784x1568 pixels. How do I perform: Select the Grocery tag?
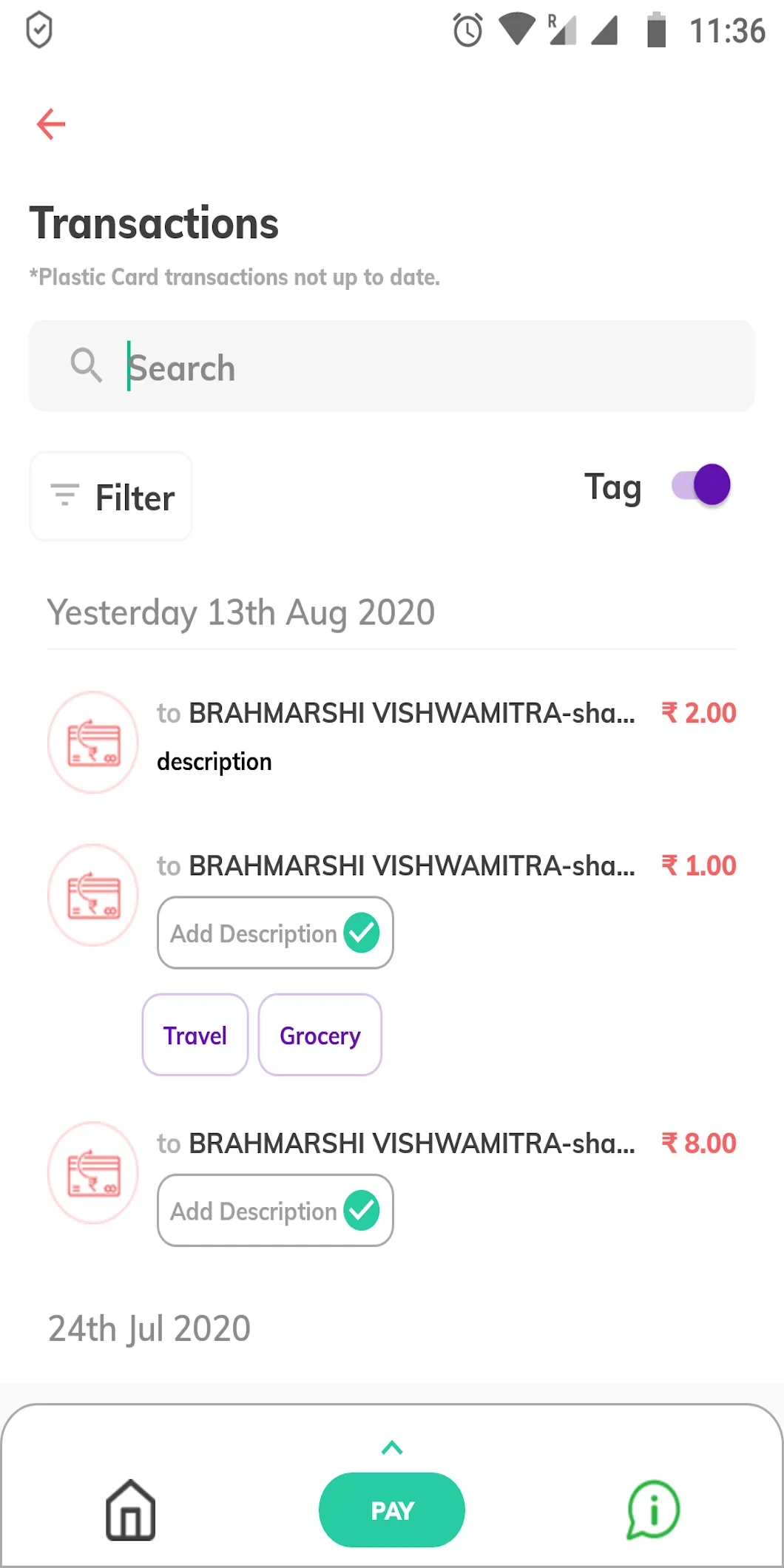pyautogui.click(x=320, y=1035)
